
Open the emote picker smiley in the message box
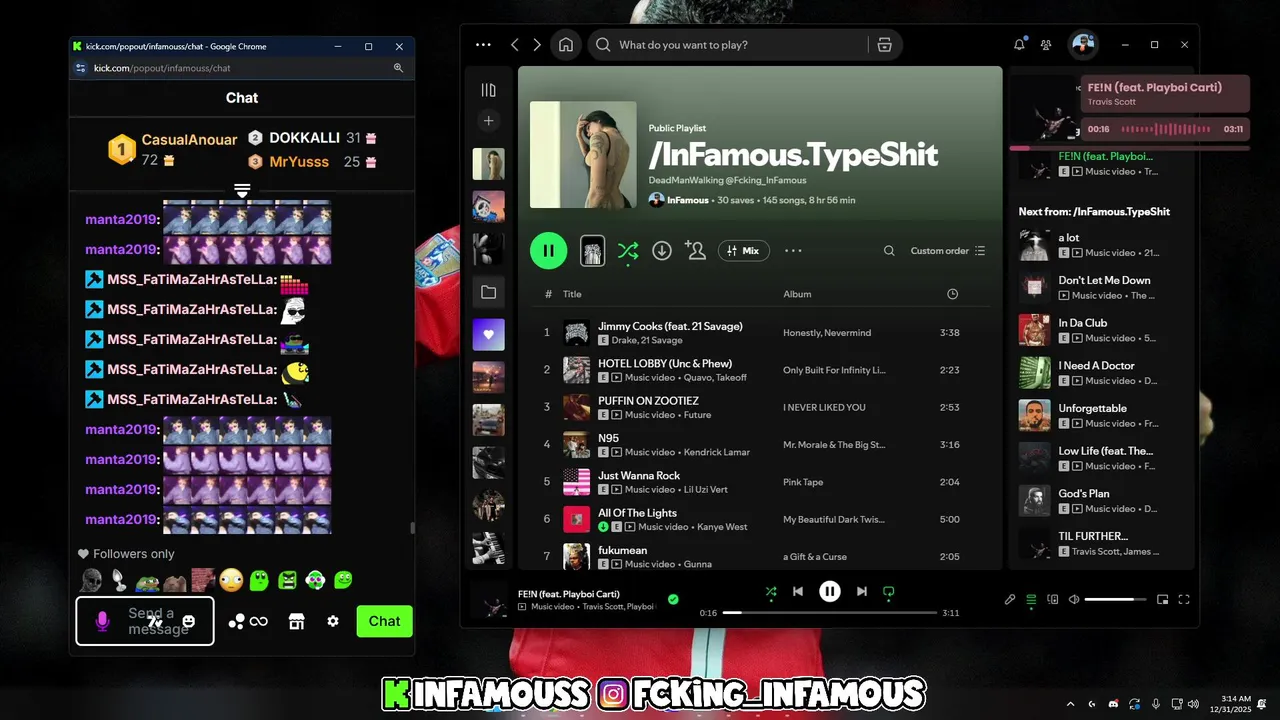[x=189, y=621]
